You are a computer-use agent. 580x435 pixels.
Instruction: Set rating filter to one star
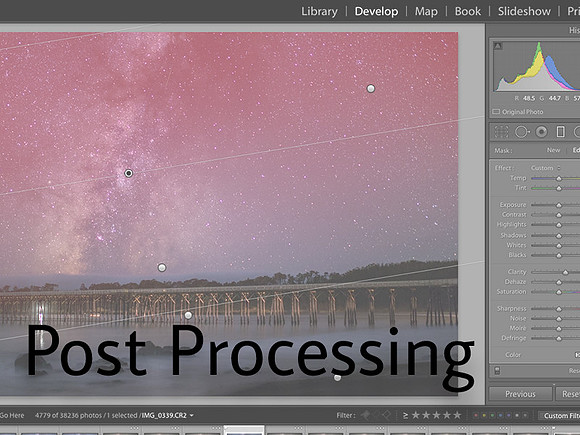pos(416,415)
